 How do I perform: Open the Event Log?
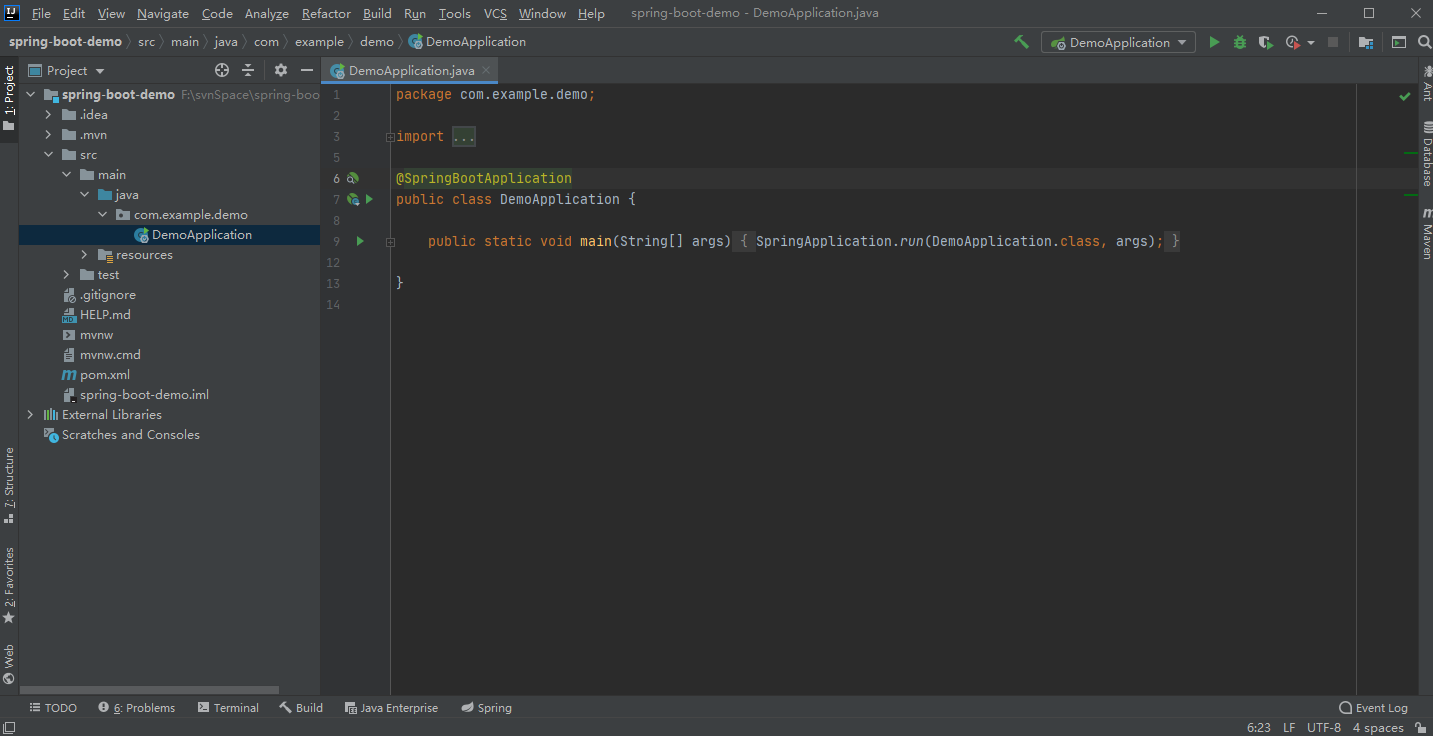(1372, 708)
